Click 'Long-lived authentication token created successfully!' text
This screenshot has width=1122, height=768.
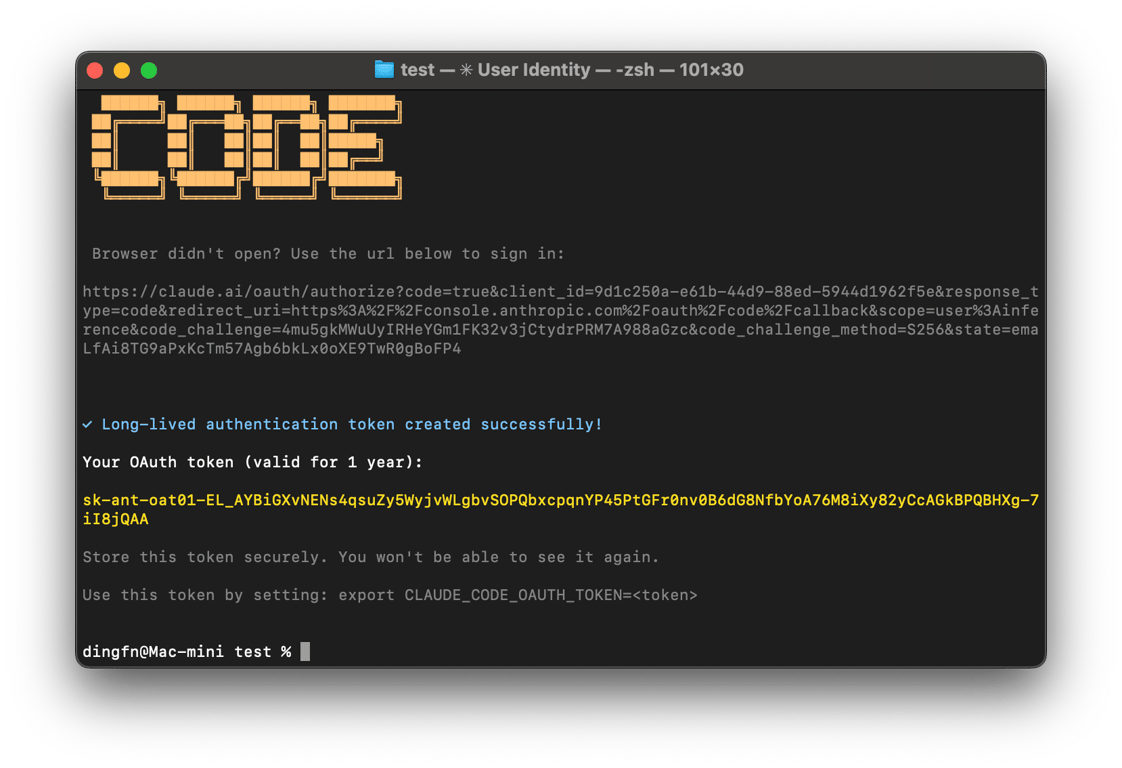click(x=351, y=424)
